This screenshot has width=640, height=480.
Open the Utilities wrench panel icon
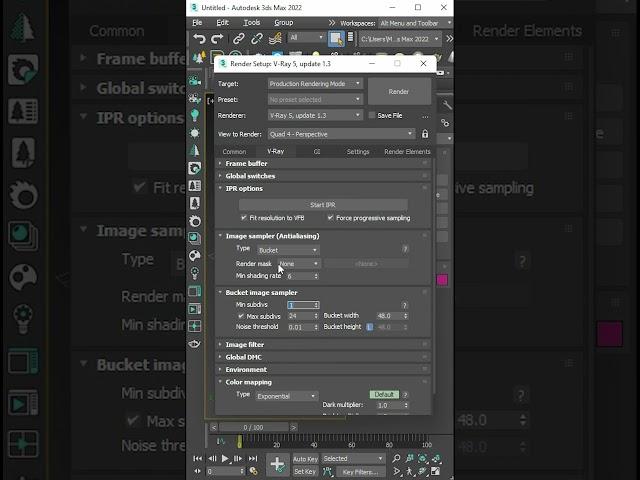point(447,105)
